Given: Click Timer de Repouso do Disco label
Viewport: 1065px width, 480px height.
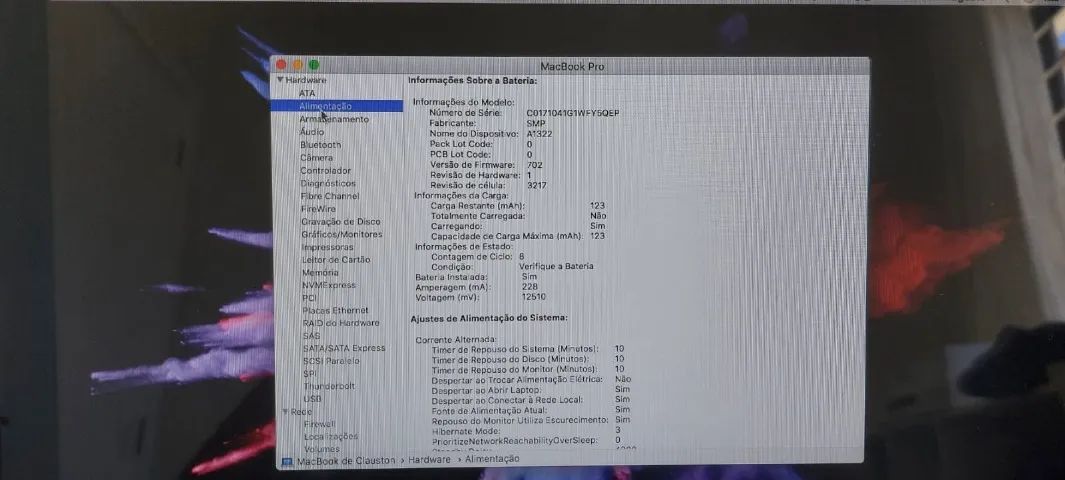Looking at the screenshot, I should tap(510, 359).
